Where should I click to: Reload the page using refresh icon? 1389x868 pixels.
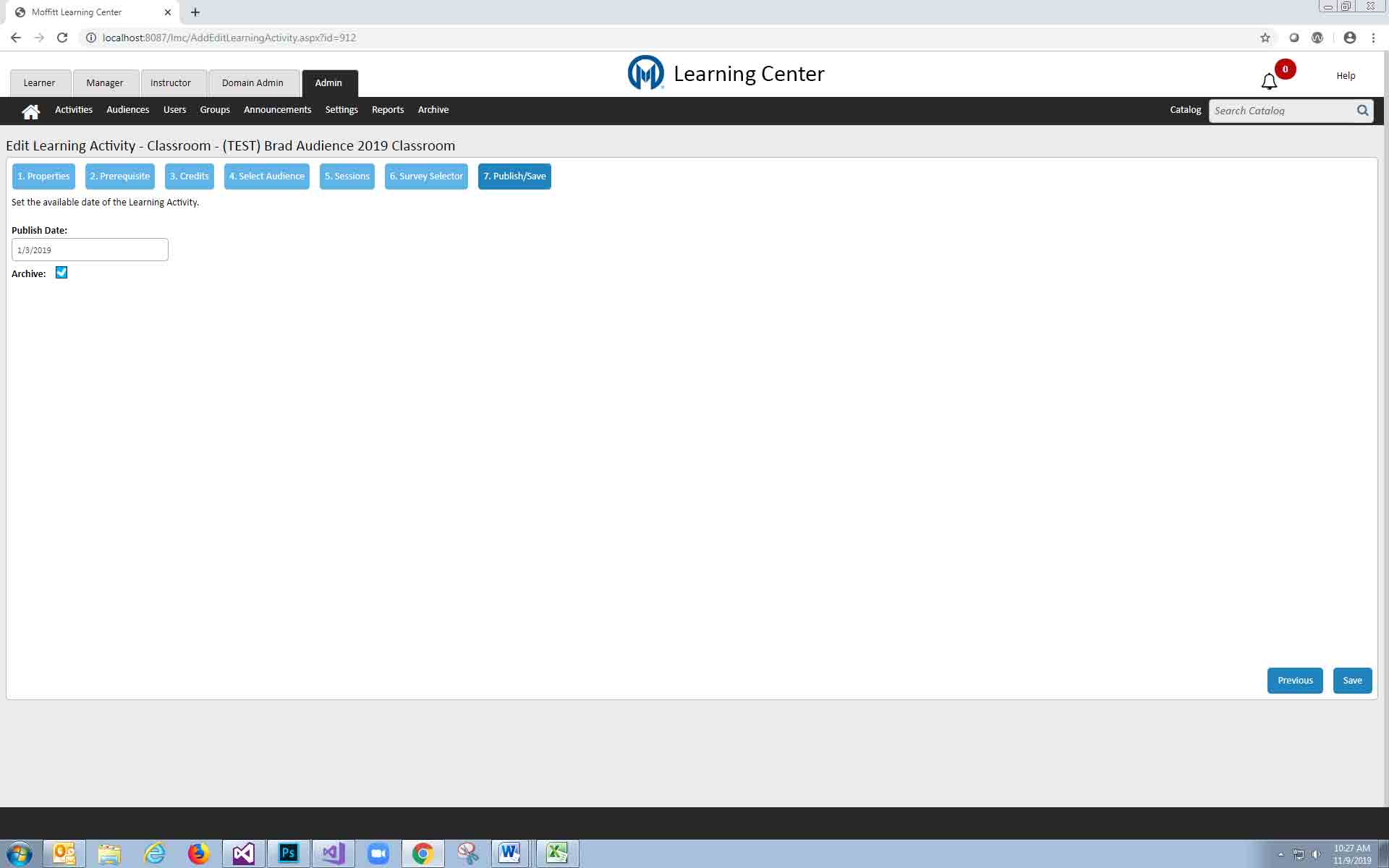click(x=62, y=38)
